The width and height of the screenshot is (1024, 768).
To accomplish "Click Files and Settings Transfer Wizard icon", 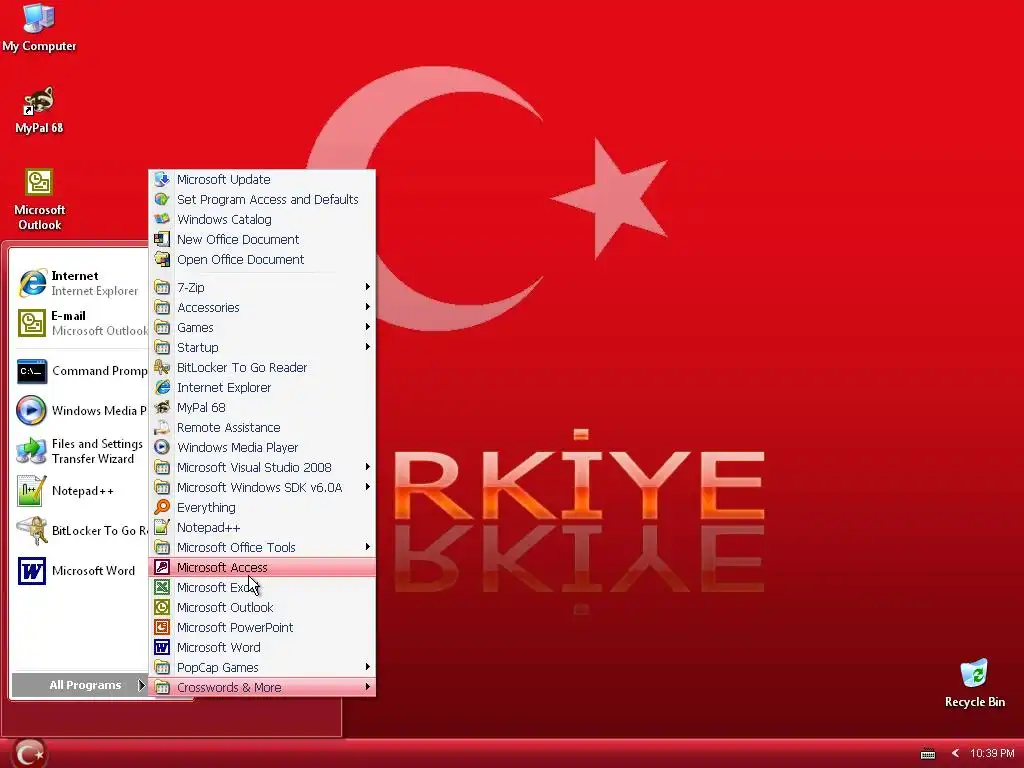I will [31, 451].
